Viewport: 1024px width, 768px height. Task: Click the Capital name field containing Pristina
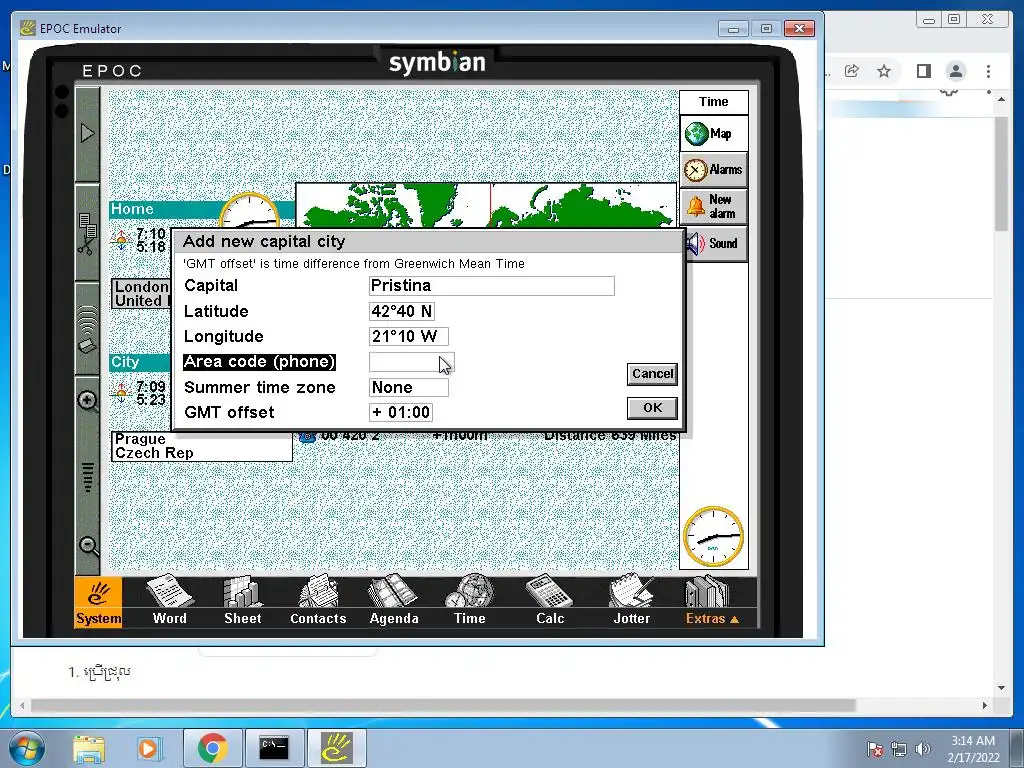pyautogui.click(x=492, y=285)
